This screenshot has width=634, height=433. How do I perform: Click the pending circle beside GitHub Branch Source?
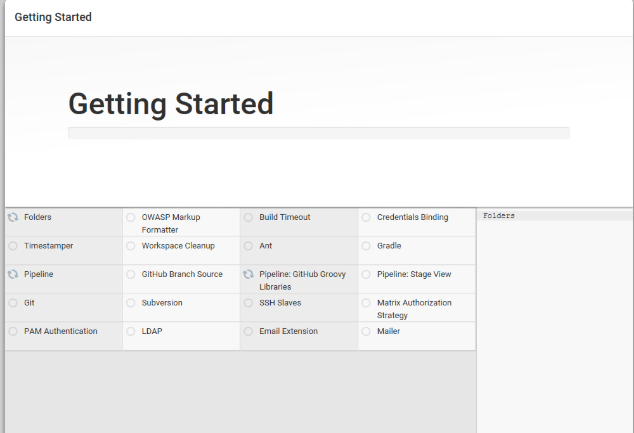pos(131,275)
